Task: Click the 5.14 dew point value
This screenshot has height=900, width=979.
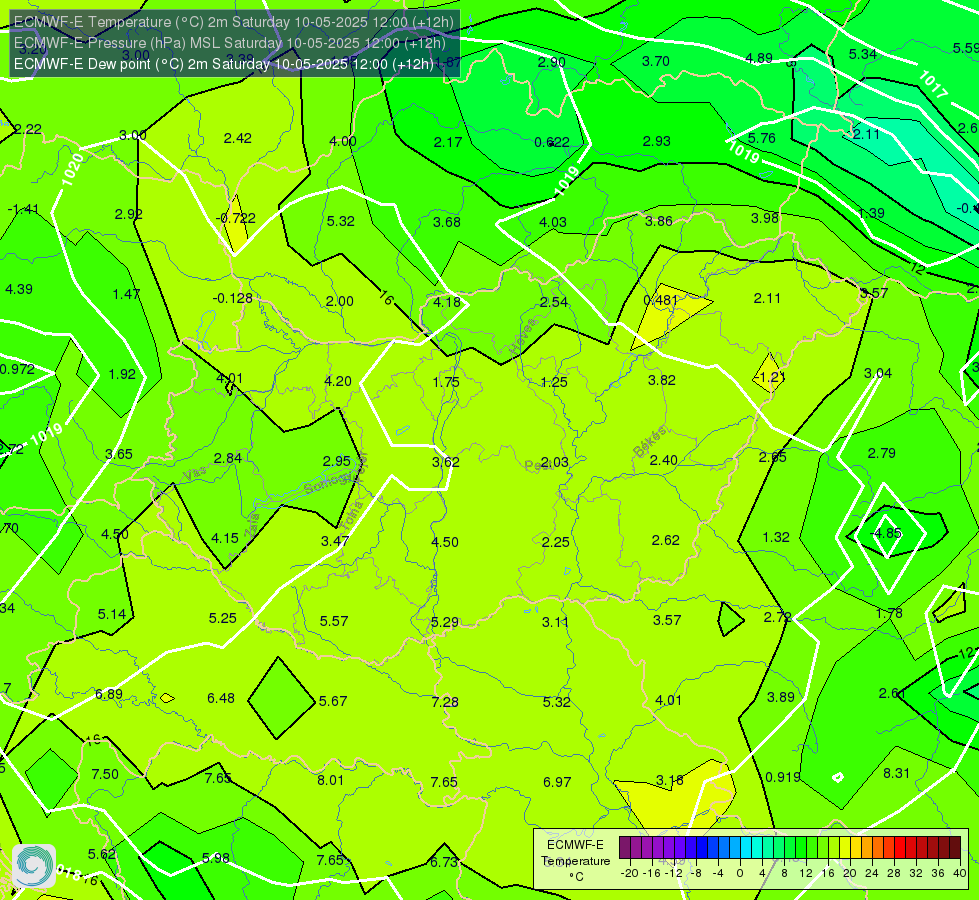Action: coord(112,614)
